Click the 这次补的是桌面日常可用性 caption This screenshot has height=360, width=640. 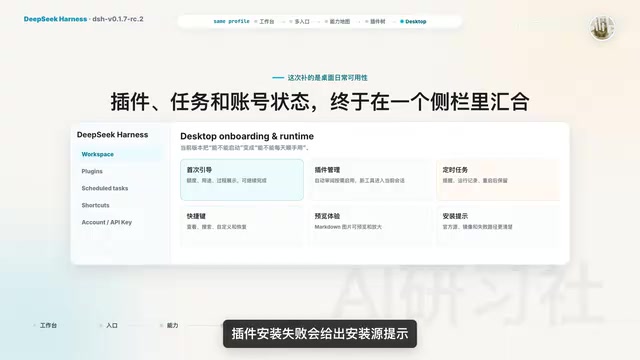[x=327, y=78]
